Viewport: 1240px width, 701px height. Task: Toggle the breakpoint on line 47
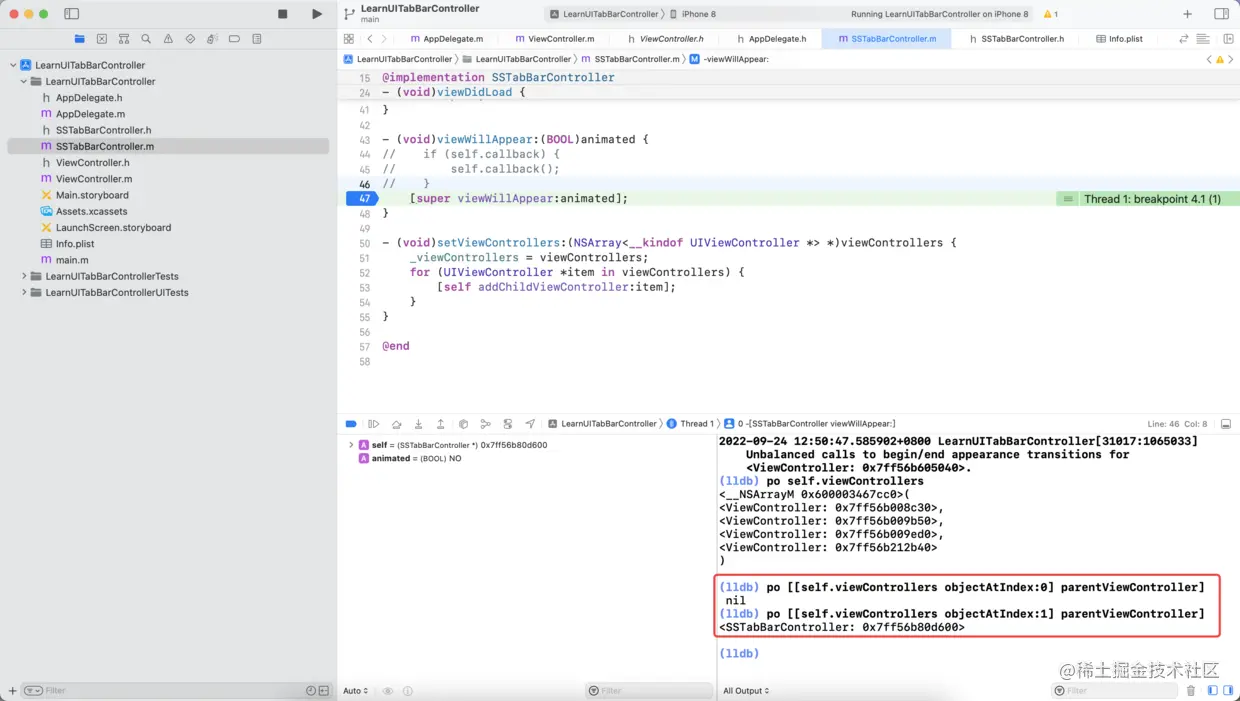coord(361,198)
